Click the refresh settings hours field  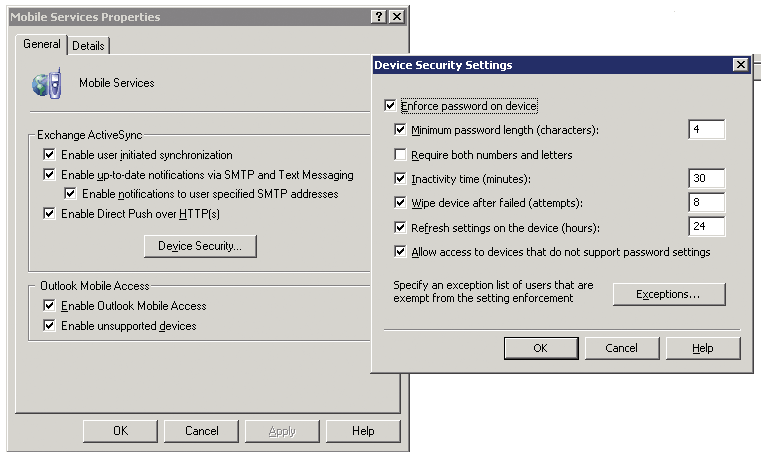pos(706,227)
